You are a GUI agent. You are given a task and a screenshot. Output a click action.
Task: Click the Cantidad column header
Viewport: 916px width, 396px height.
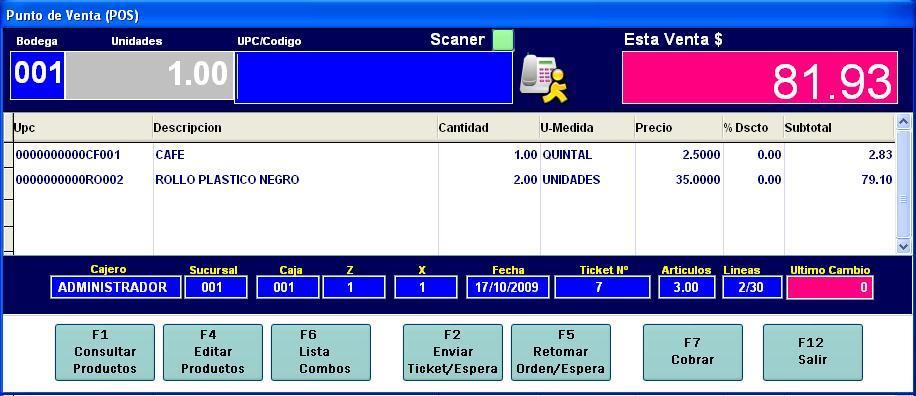coord(488,128)
